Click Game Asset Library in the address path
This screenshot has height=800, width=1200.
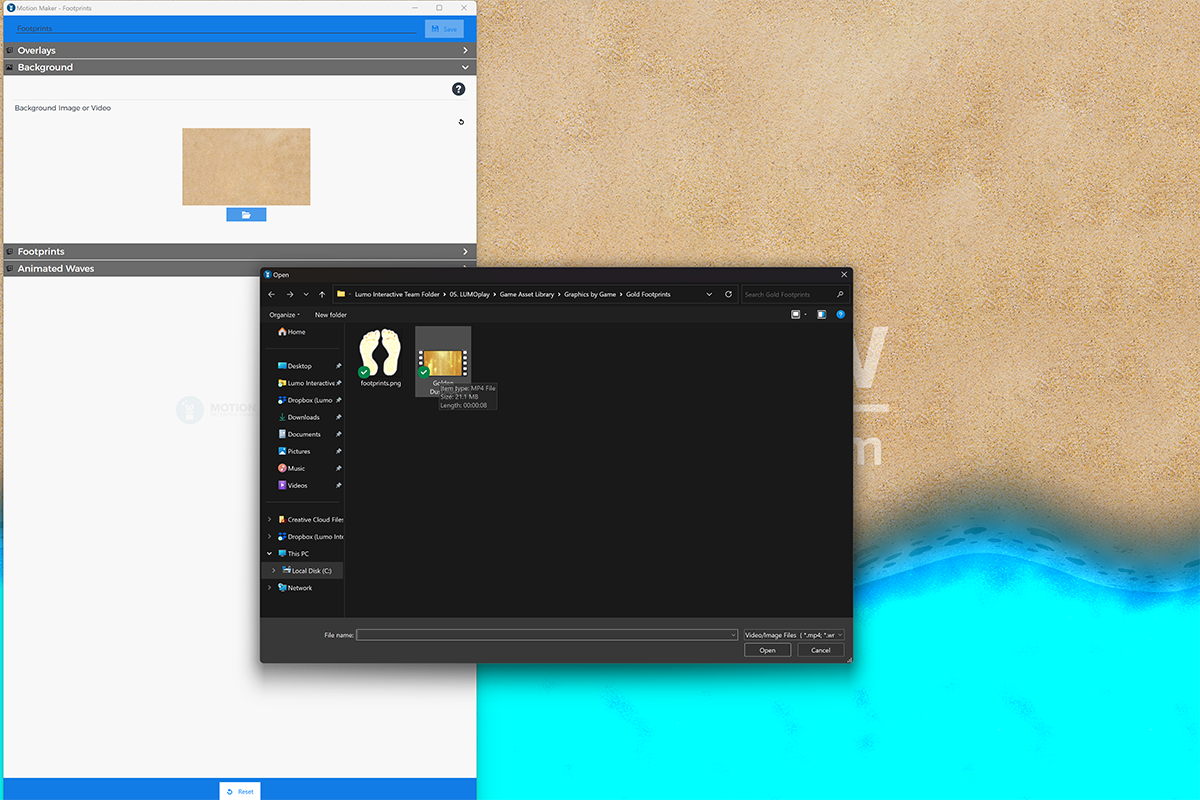pos(528,294)
